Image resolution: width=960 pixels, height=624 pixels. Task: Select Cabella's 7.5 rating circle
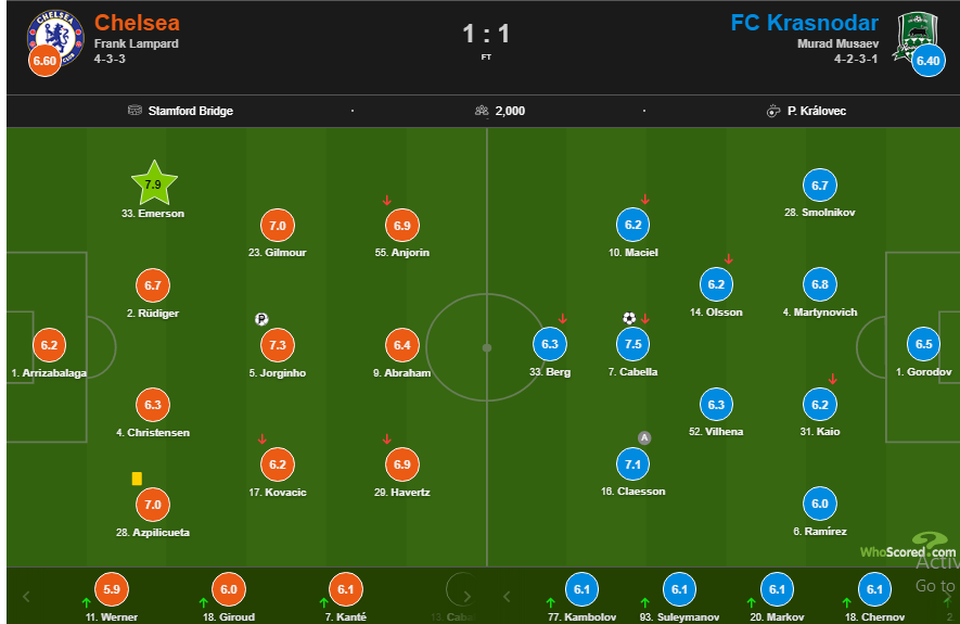[633, 344]
